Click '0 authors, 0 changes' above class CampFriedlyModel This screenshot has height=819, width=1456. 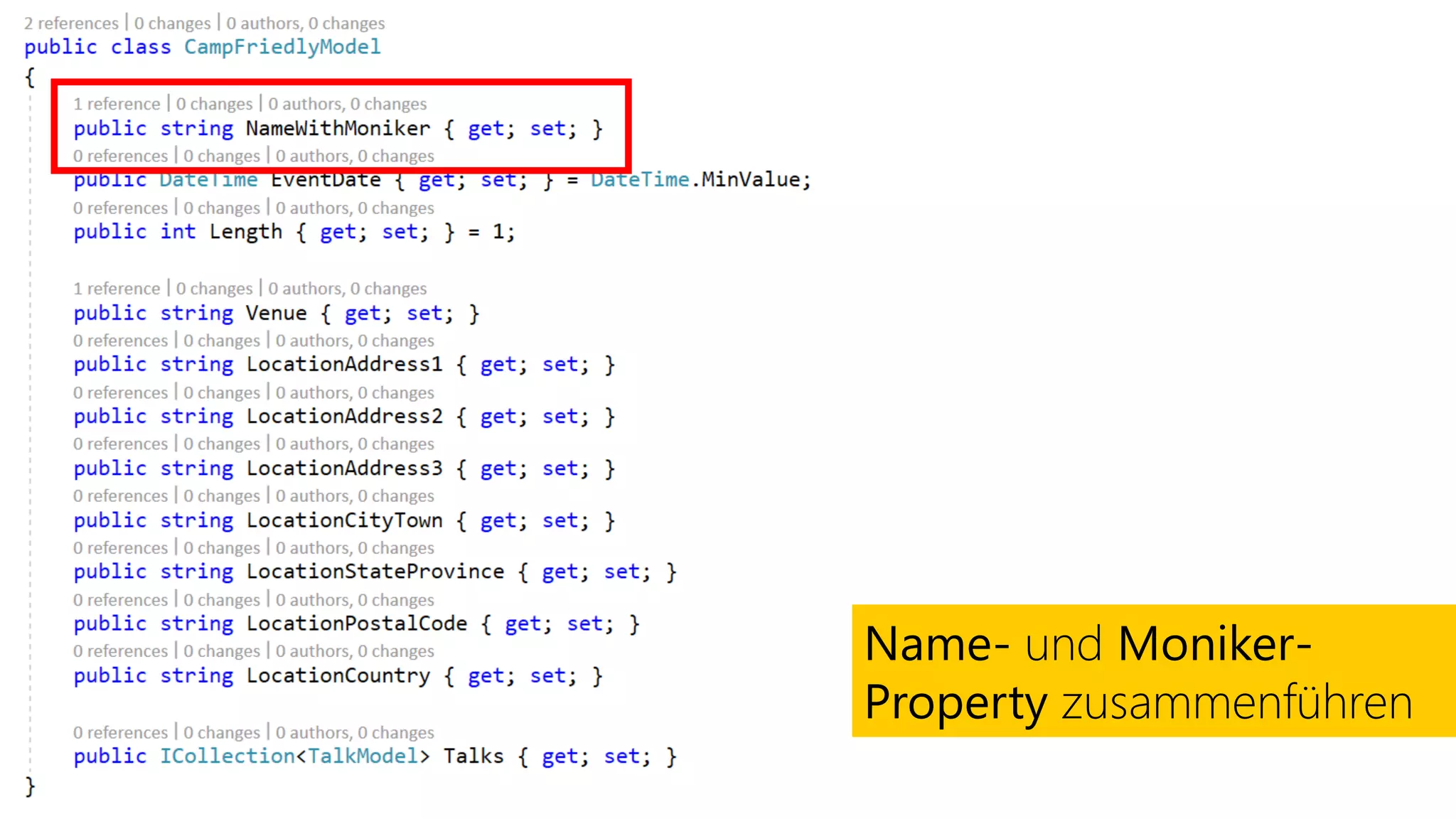coord(306,23)
